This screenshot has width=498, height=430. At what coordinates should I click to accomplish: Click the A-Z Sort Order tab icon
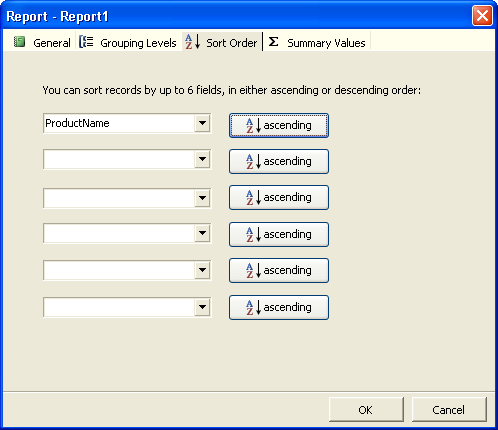pos(193,42)
